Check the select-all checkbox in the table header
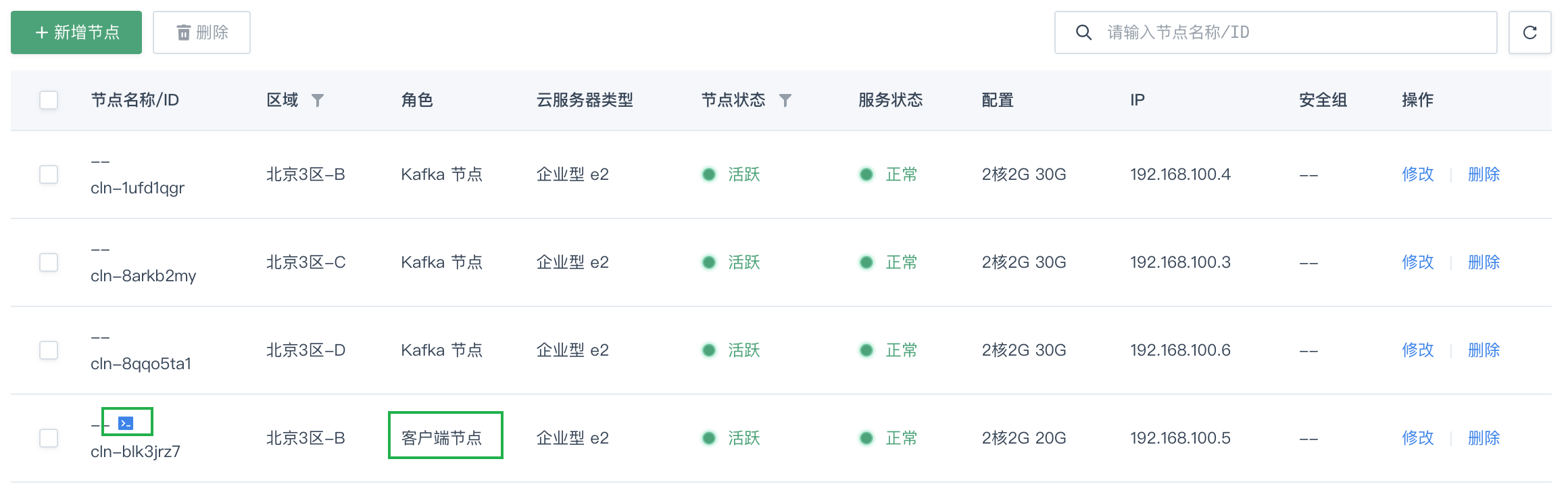The width and height of the screenshot is (1568, 499). pos(48,99)
